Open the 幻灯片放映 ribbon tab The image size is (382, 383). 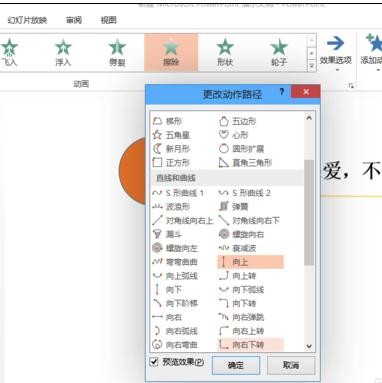click(x=27, y=20)
